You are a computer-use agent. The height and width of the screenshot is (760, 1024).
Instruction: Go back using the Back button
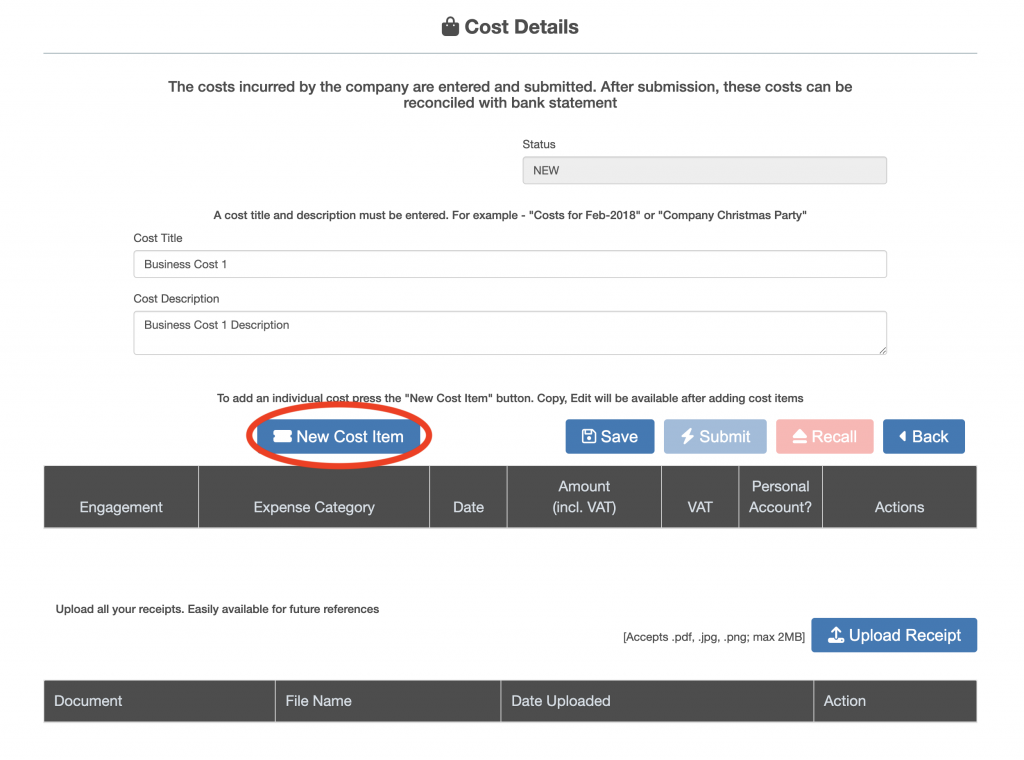point(923,437)
